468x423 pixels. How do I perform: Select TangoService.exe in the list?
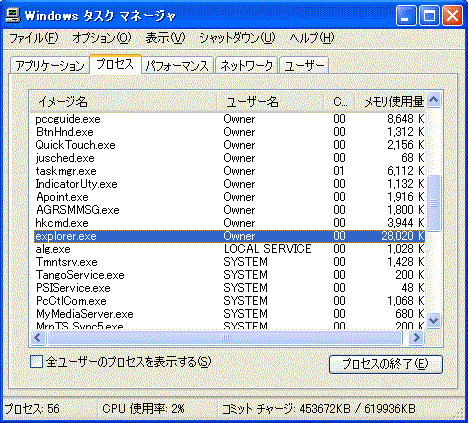(x=230, y=275)
